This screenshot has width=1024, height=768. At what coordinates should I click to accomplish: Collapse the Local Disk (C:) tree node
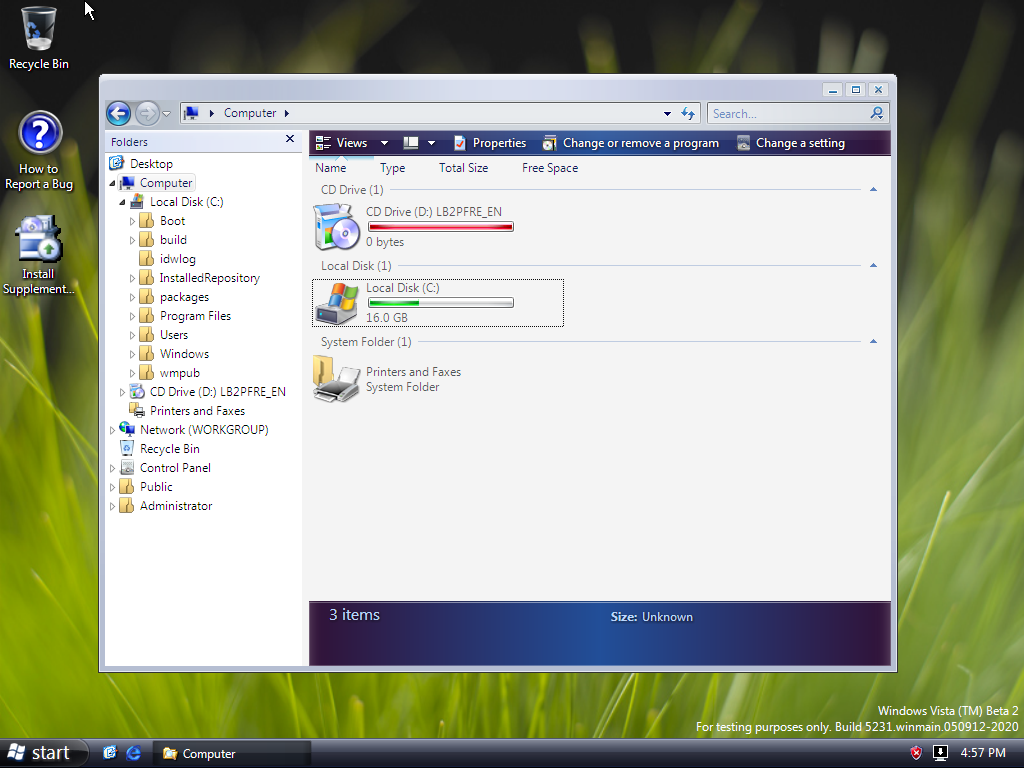[x=122, y=202]
